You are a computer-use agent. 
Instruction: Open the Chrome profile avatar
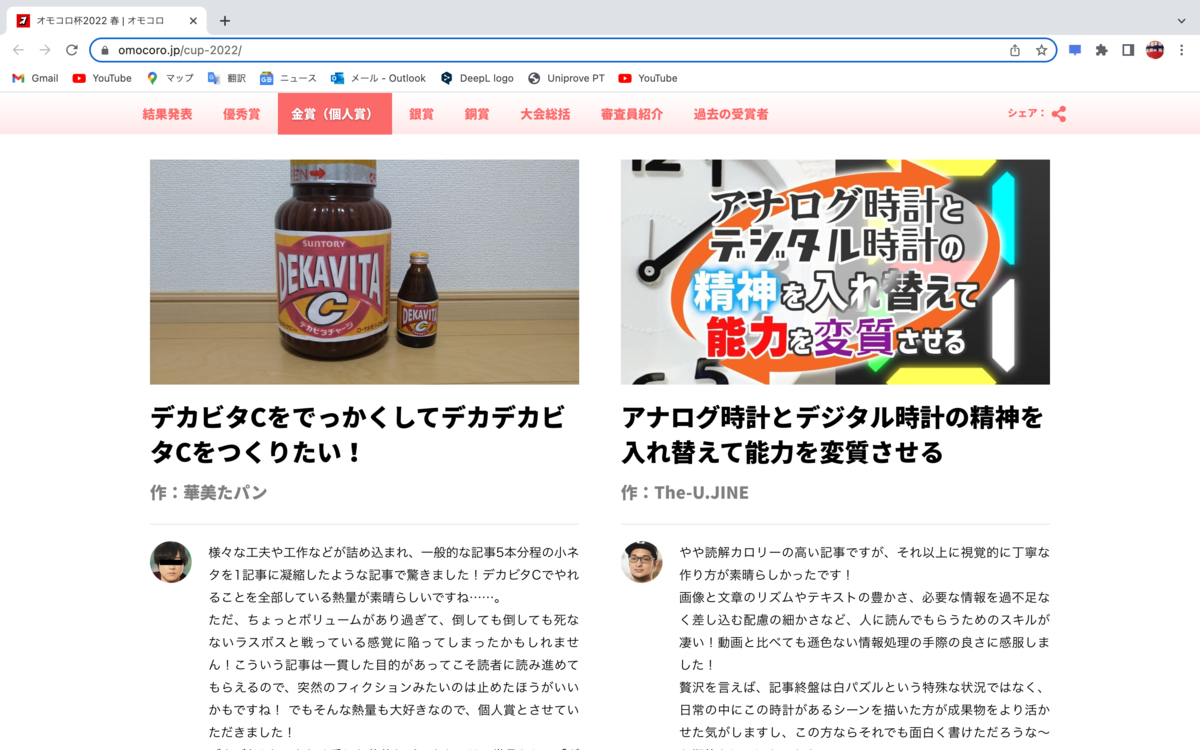click(x=1155, y=50)
